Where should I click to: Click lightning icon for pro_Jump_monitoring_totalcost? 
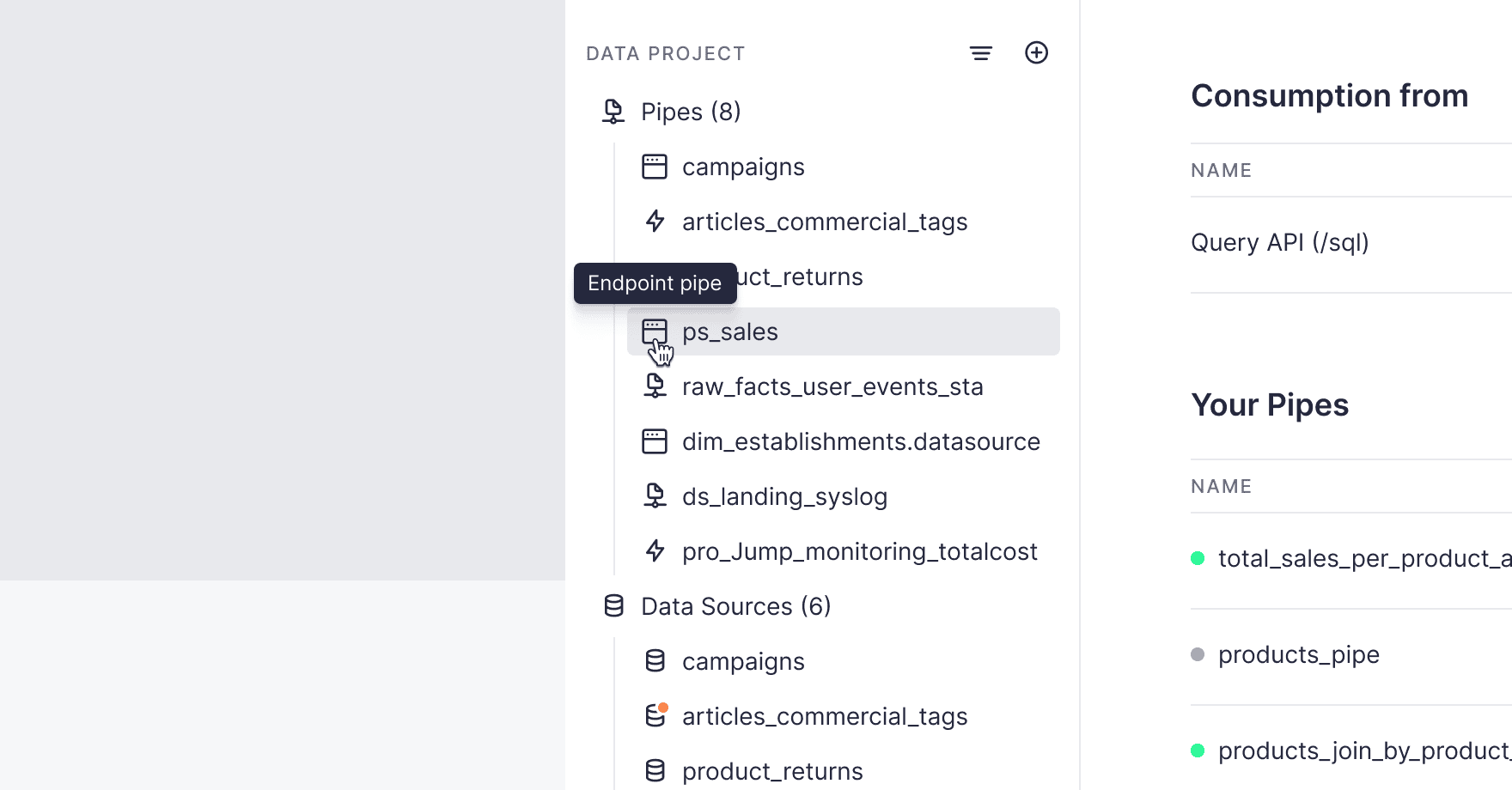click(655, 551)
